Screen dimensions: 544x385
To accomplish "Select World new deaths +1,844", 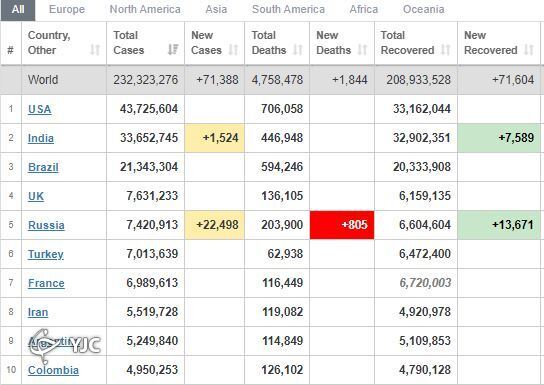I will click(350, 80).
